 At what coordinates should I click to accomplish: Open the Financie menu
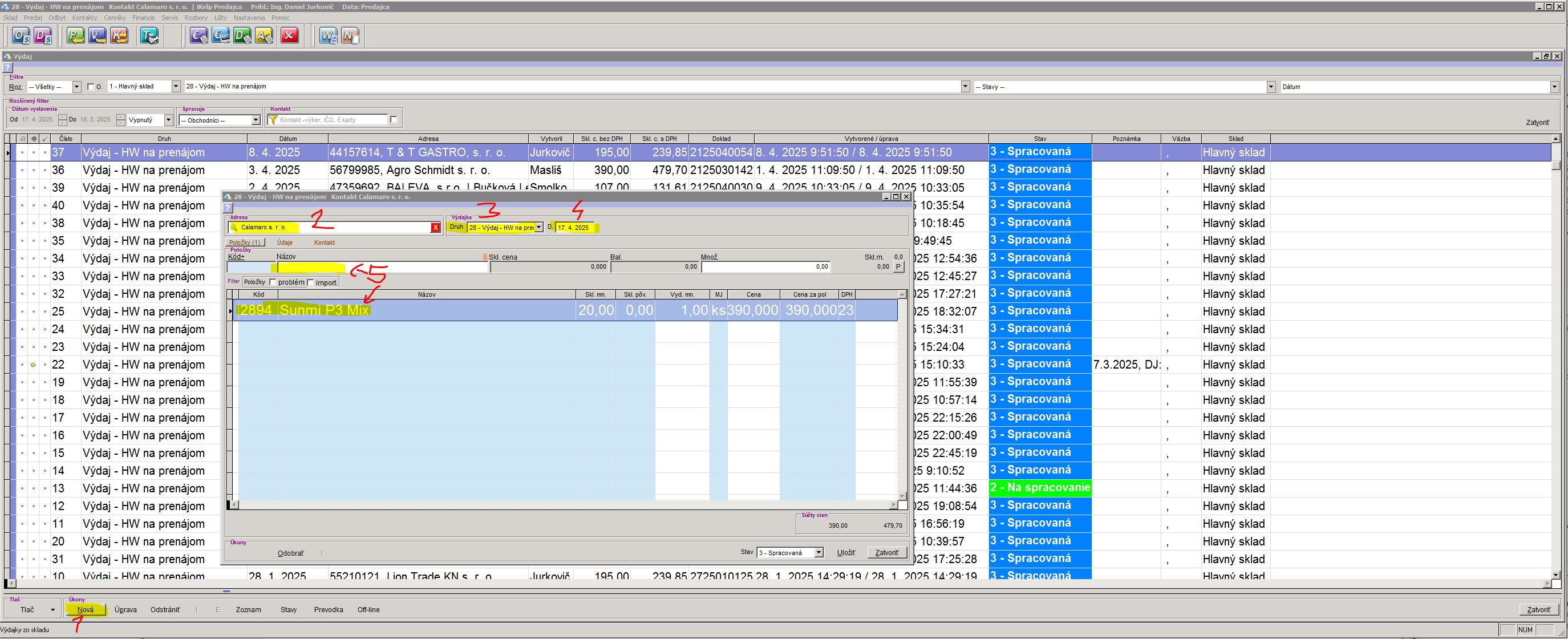144,18
